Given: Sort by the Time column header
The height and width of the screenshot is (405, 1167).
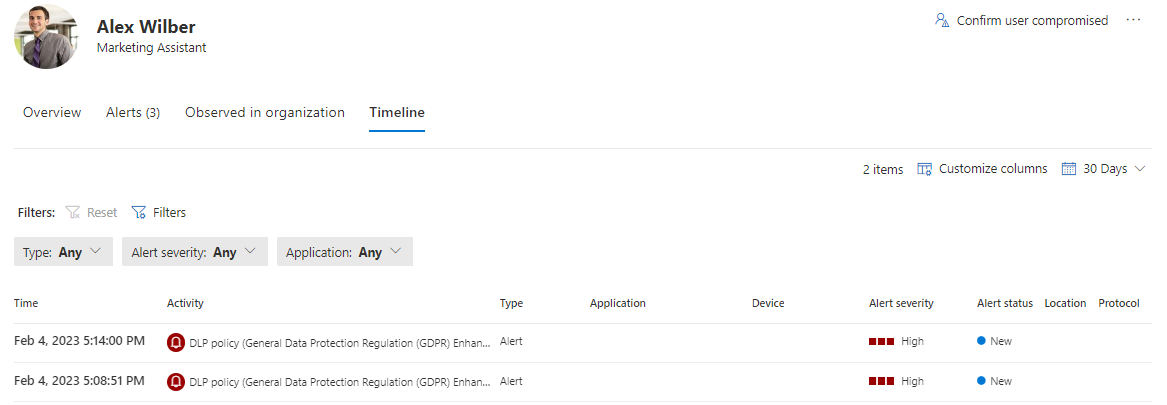Looking at the screenshot, I should tap(26, 303).
